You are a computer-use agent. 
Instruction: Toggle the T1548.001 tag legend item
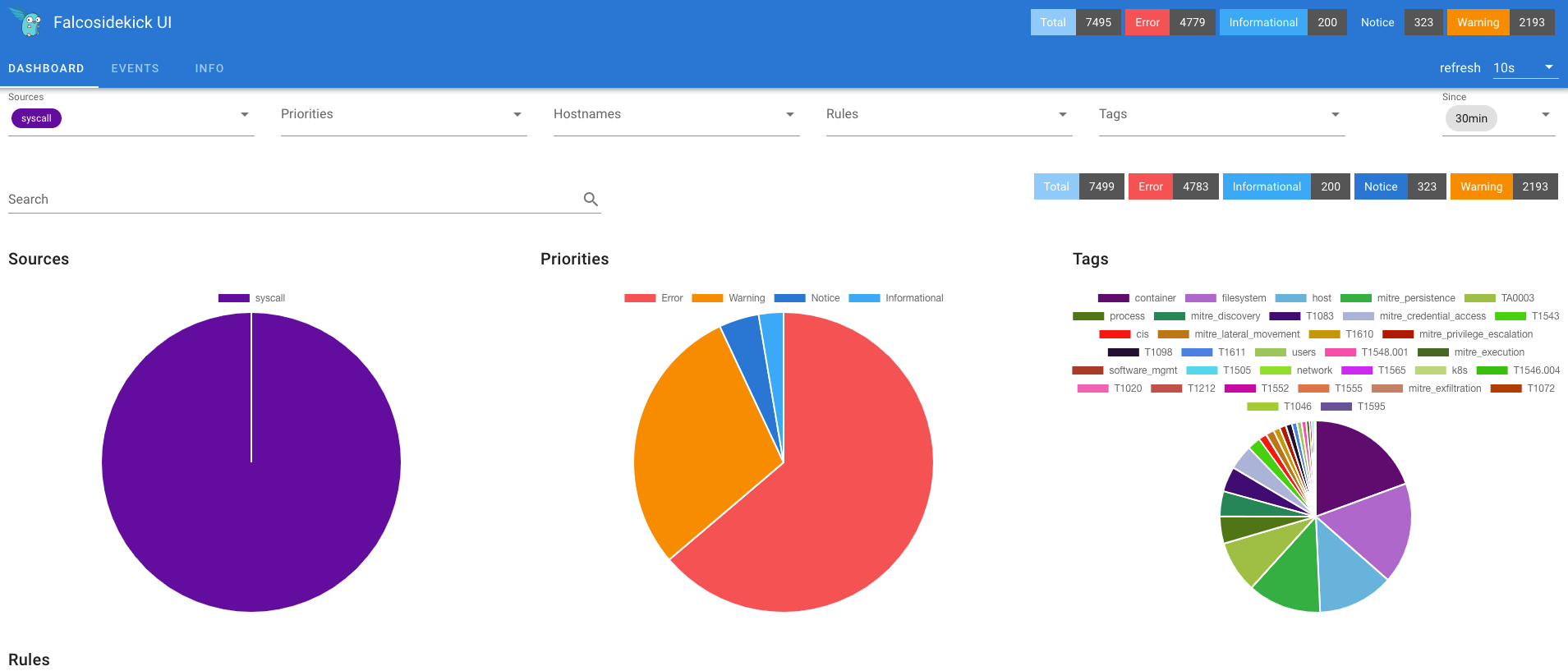(x=1367, y=352)
